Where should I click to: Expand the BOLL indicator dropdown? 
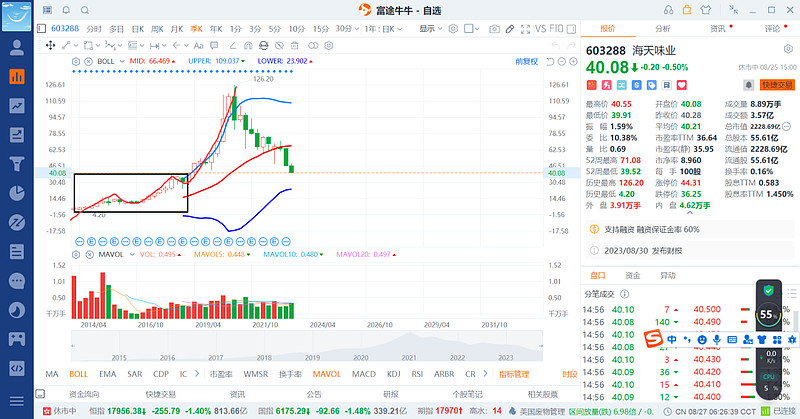(122, 61)
